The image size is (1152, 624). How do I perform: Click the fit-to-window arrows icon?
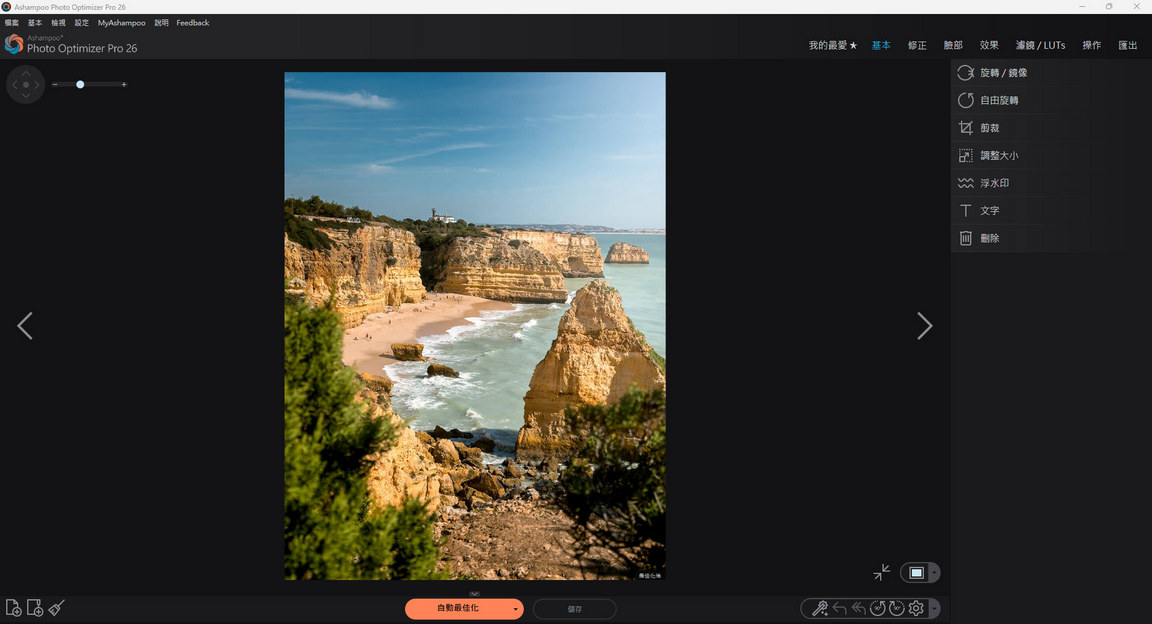click(x=881, y=572)
